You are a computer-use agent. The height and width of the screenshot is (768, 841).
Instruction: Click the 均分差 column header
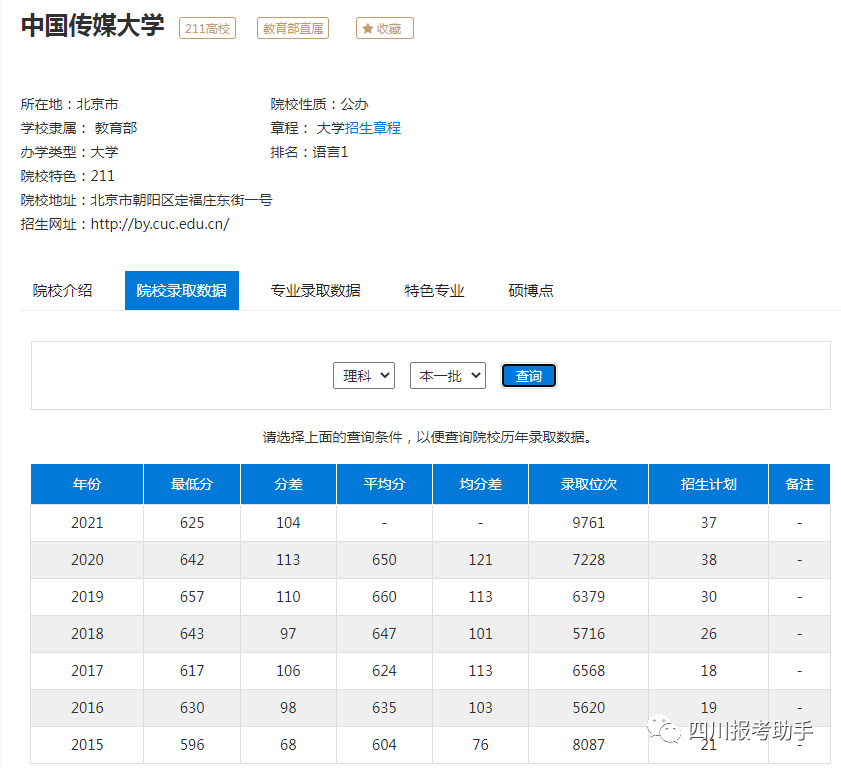(x=481, y=484)
